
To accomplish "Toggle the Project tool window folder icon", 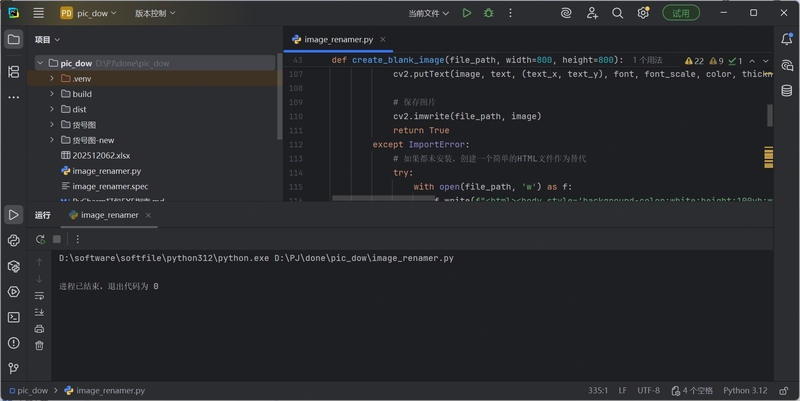I will coord(13,39).
